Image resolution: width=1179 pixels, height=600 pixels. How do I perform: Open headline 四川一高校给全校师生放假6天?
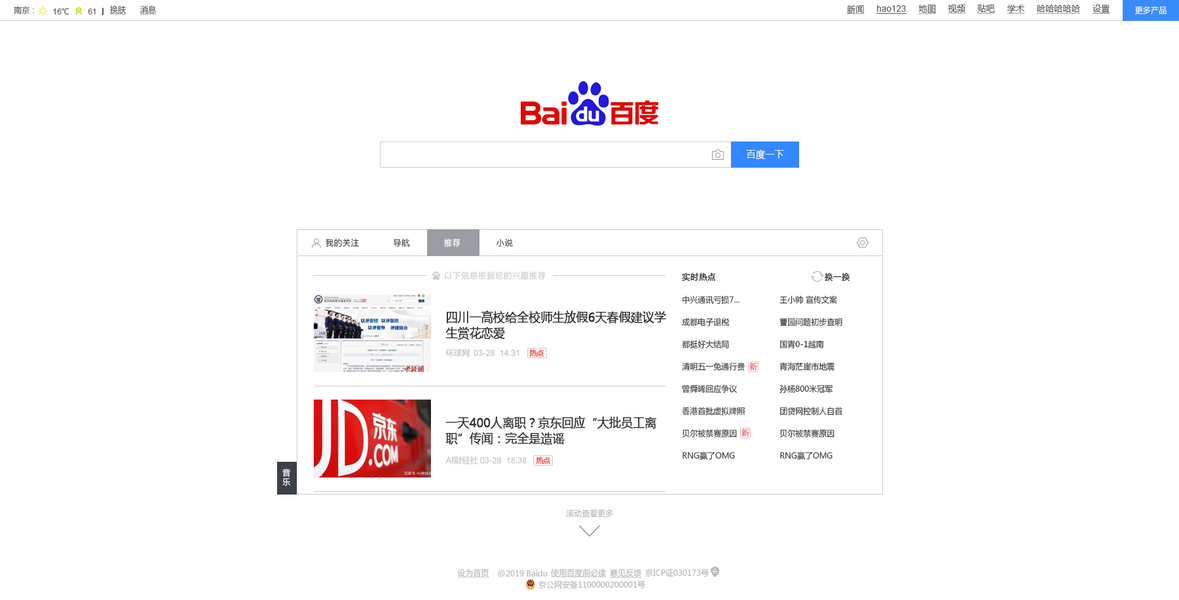point(556,325)
